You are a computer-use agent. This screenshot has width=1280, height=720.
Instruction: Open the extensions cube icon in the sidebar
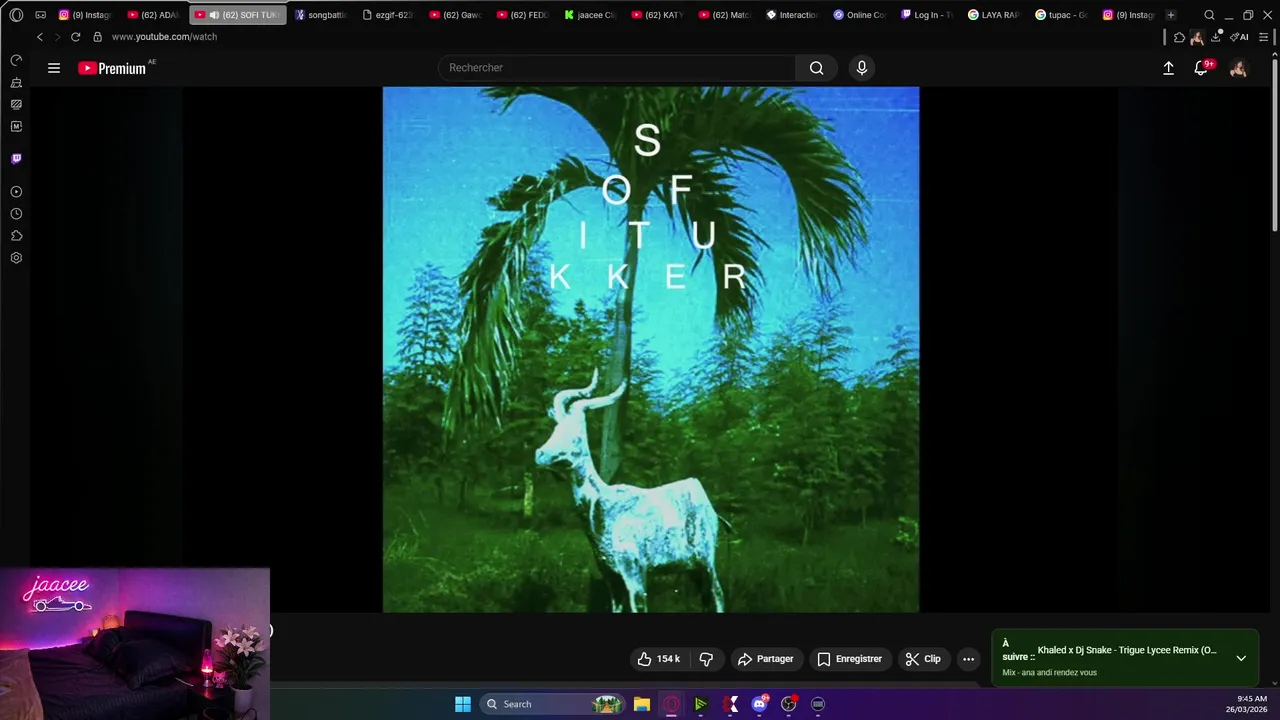(x=16, y=235)
